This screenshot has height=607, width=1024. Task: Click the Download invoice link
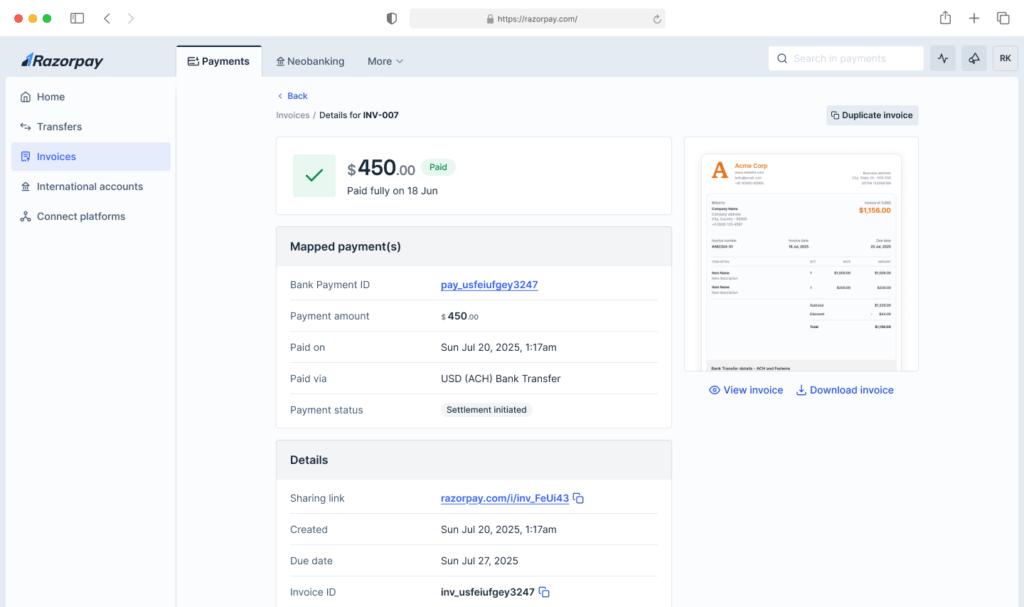coord(844,390)
